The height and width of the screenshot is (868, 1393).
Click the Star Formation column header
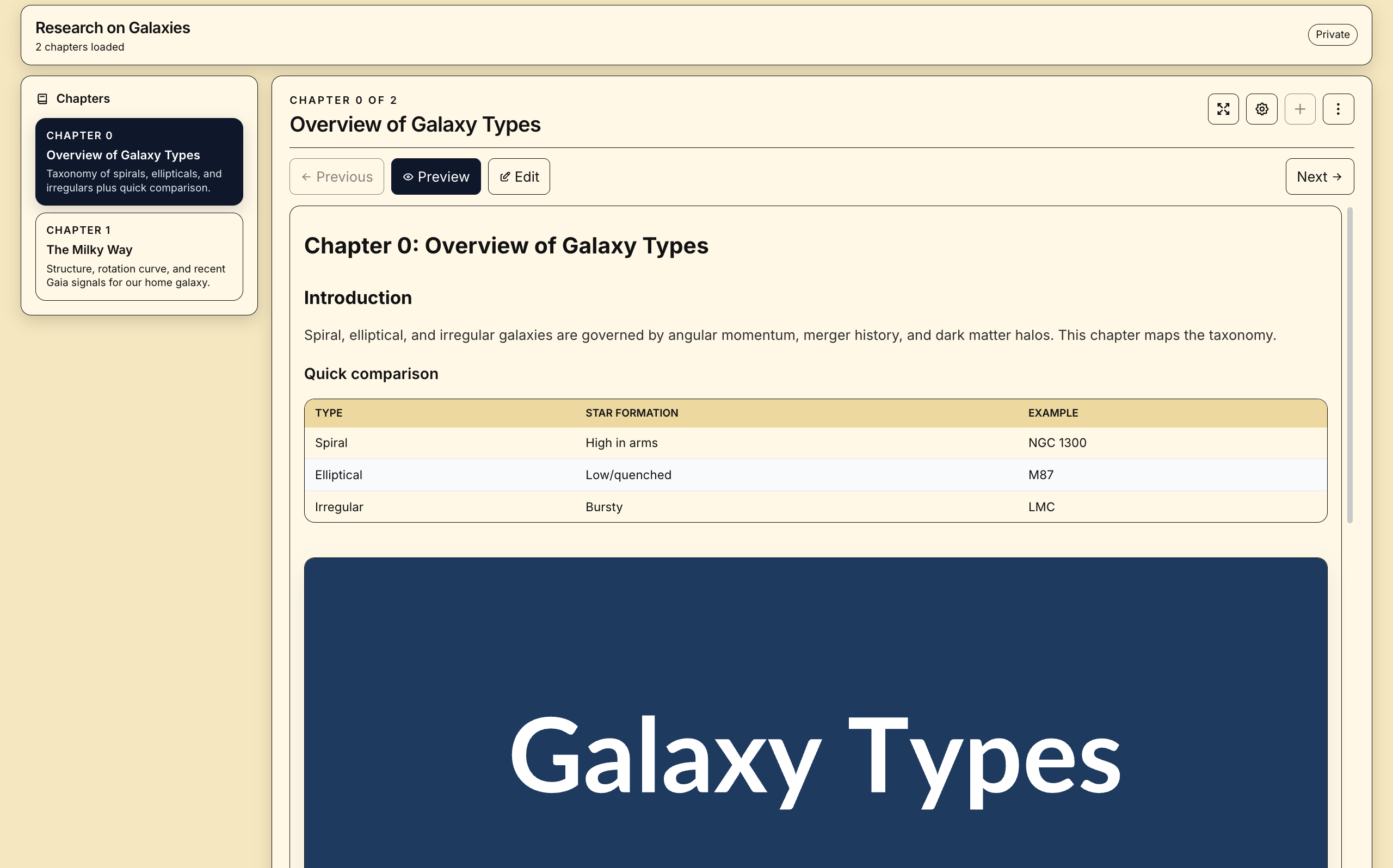(x=632, y=413)
